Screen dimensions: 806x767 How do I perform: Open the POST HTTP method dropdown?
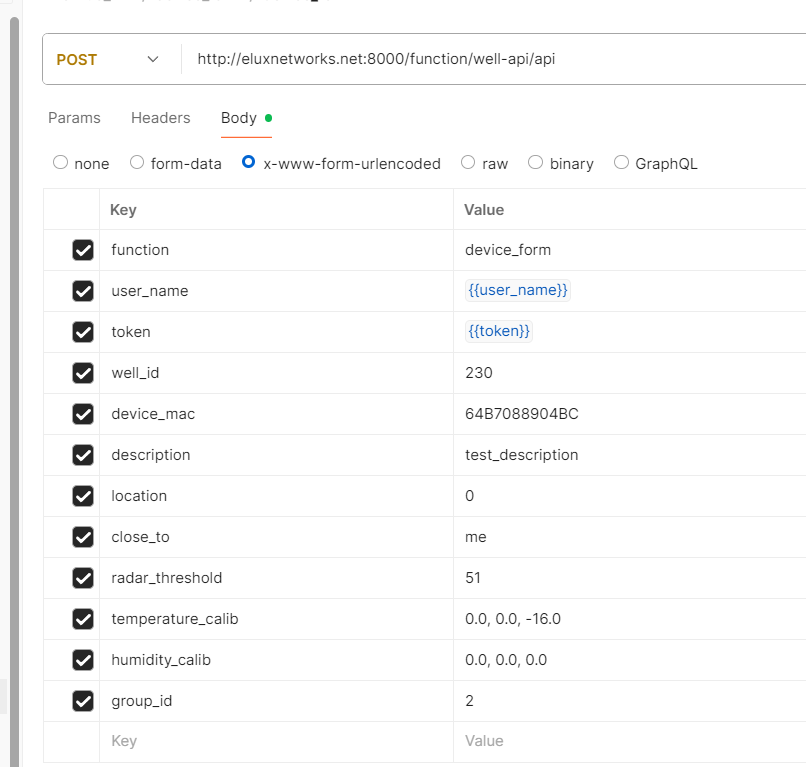pos(108,60)
